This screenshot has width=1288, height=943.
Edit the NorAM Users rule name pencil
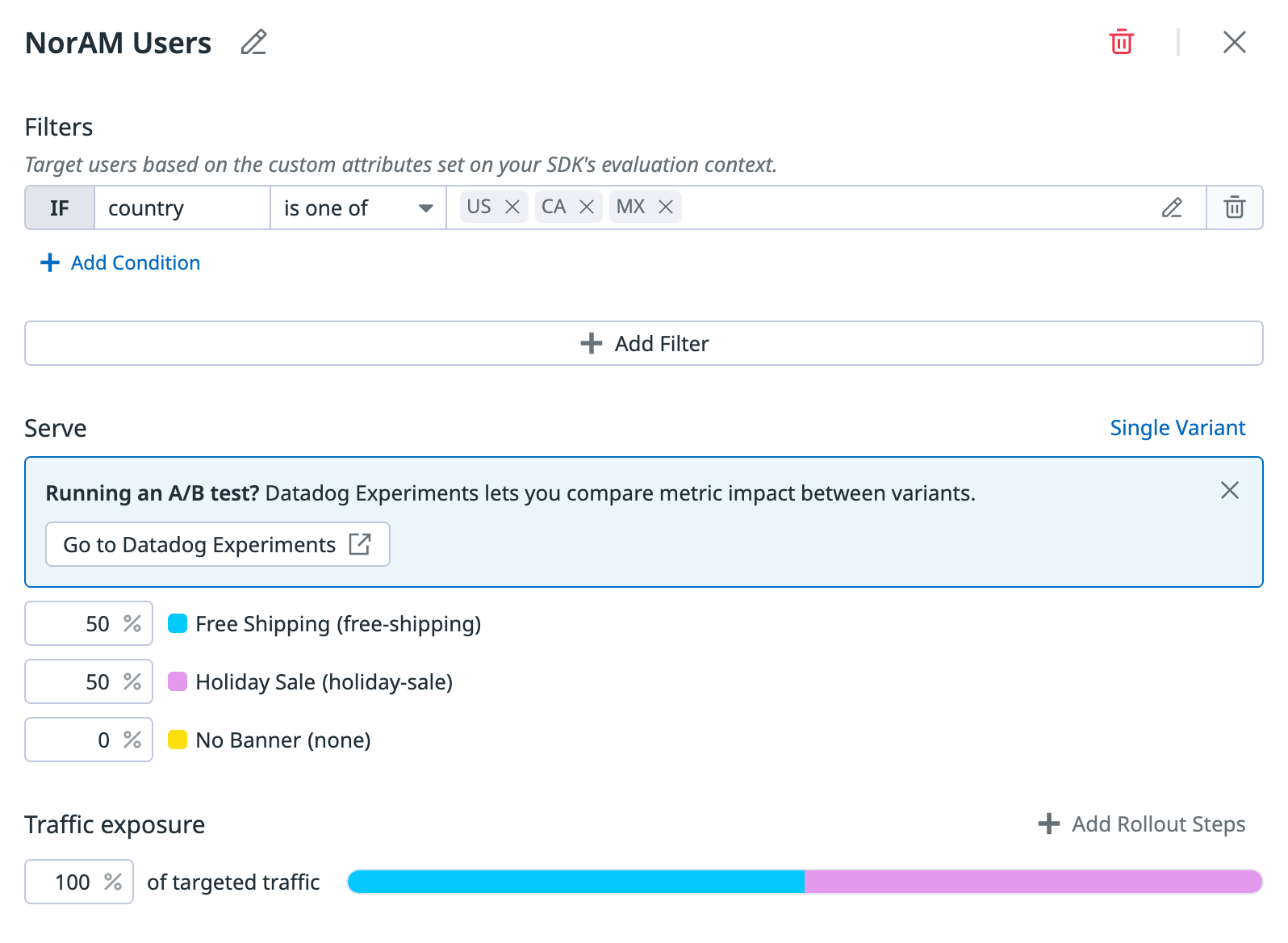pyautogui.click(x=253, y=42)
